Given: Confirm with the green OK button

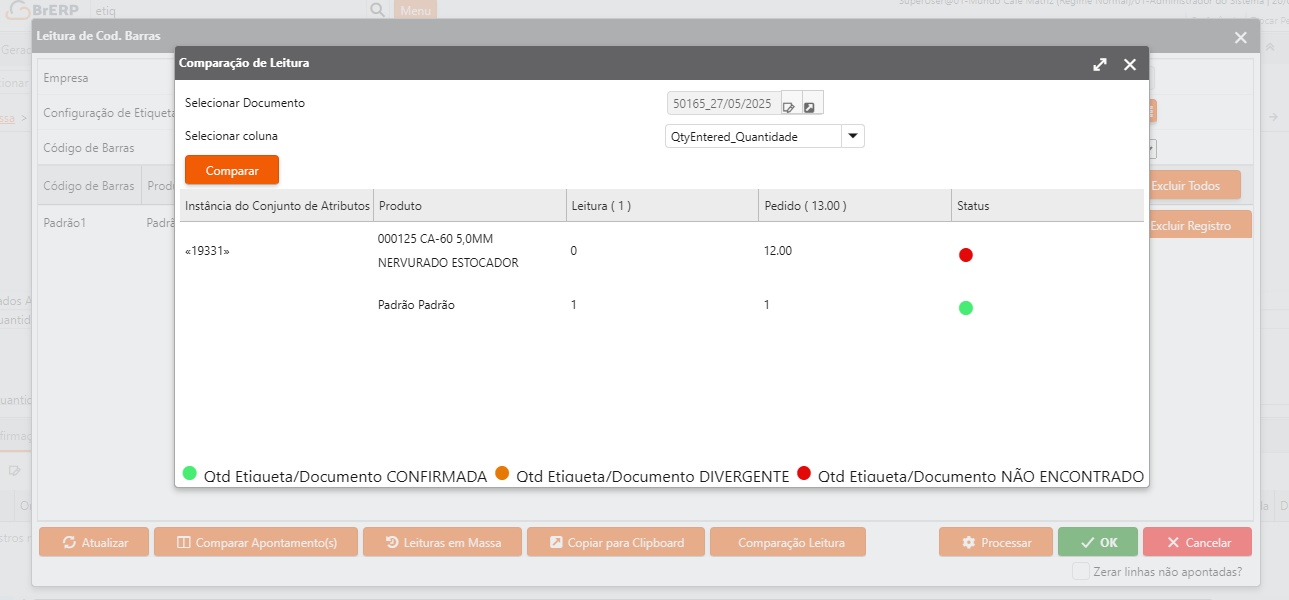Looking at the screenshot, I should tap(1098, 542).
